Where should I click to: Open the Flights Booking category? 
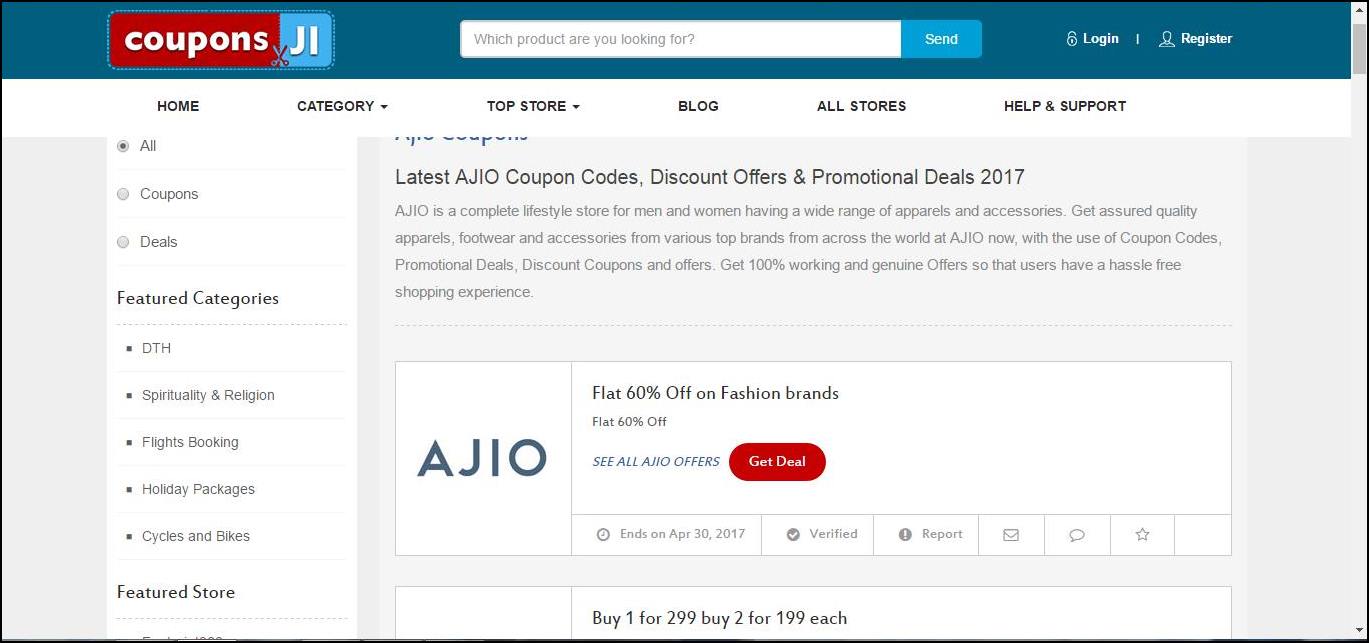pos(190,442)
